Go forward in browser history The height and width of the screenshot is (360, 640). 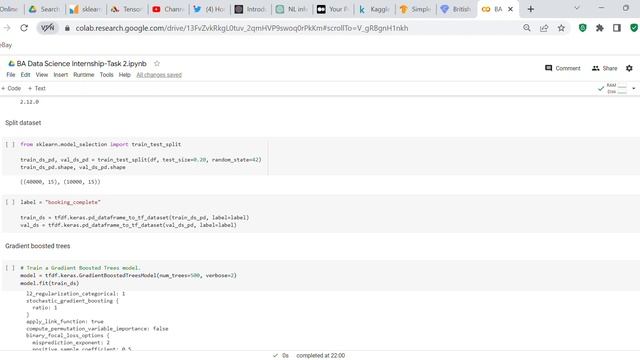(x=7, y=28)
